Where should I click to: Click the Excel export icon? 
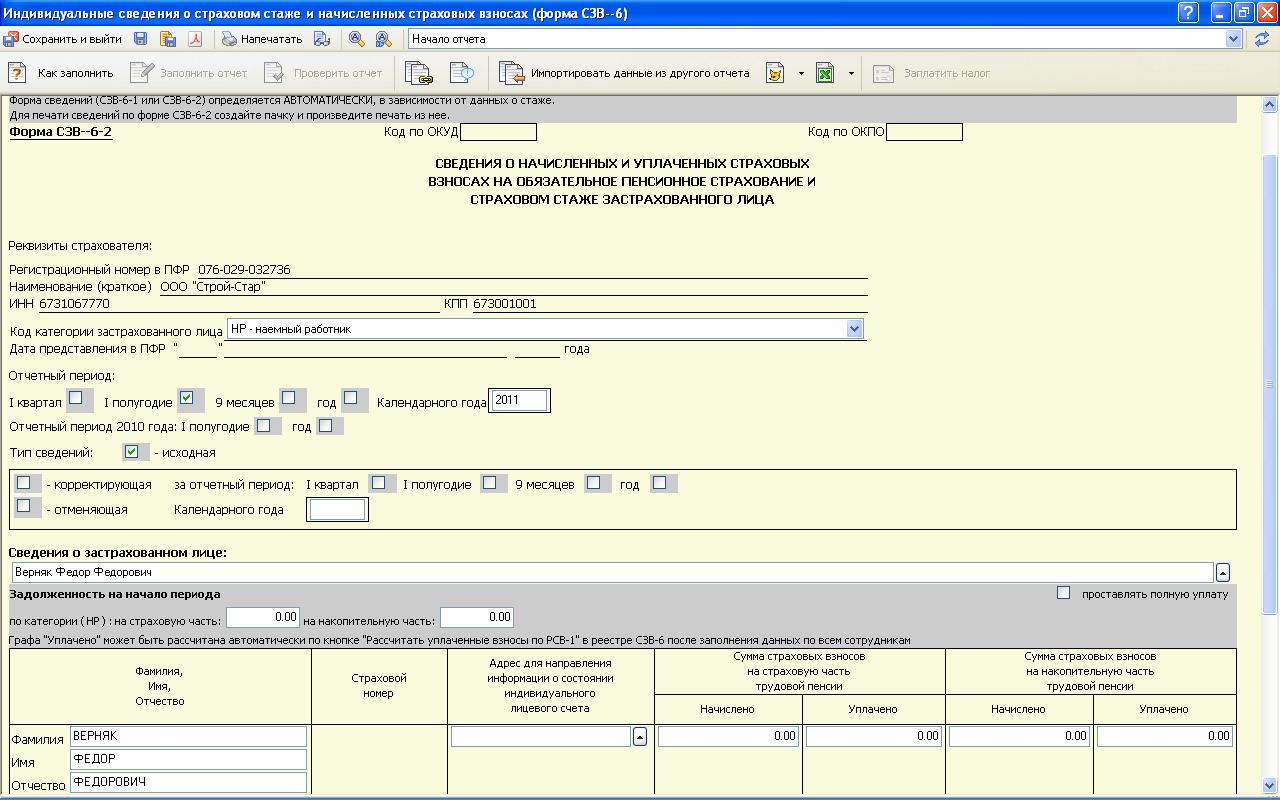tap(825, 73)
